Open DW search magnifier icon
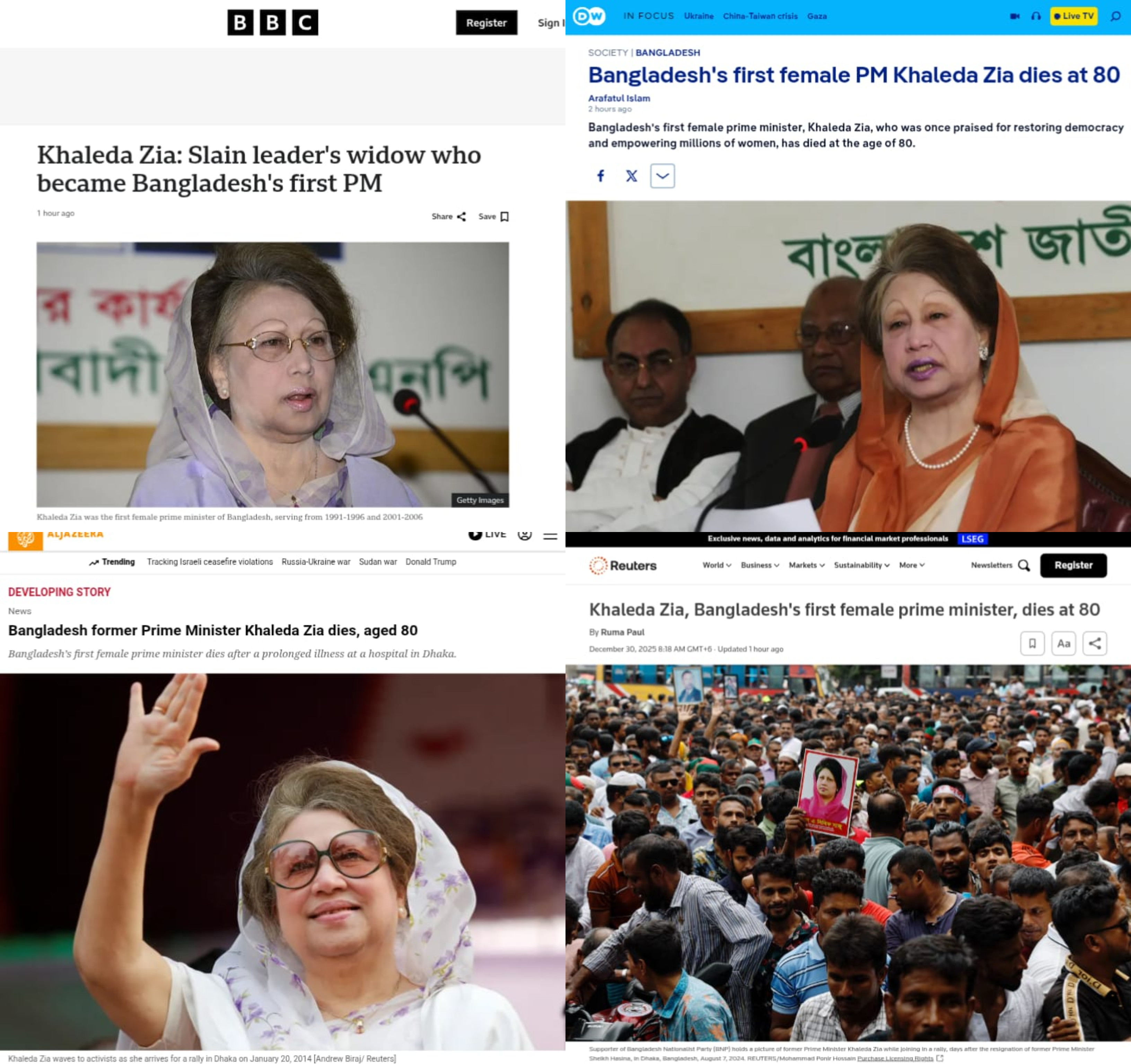 pyautogui.click(x=1116, y=16)
